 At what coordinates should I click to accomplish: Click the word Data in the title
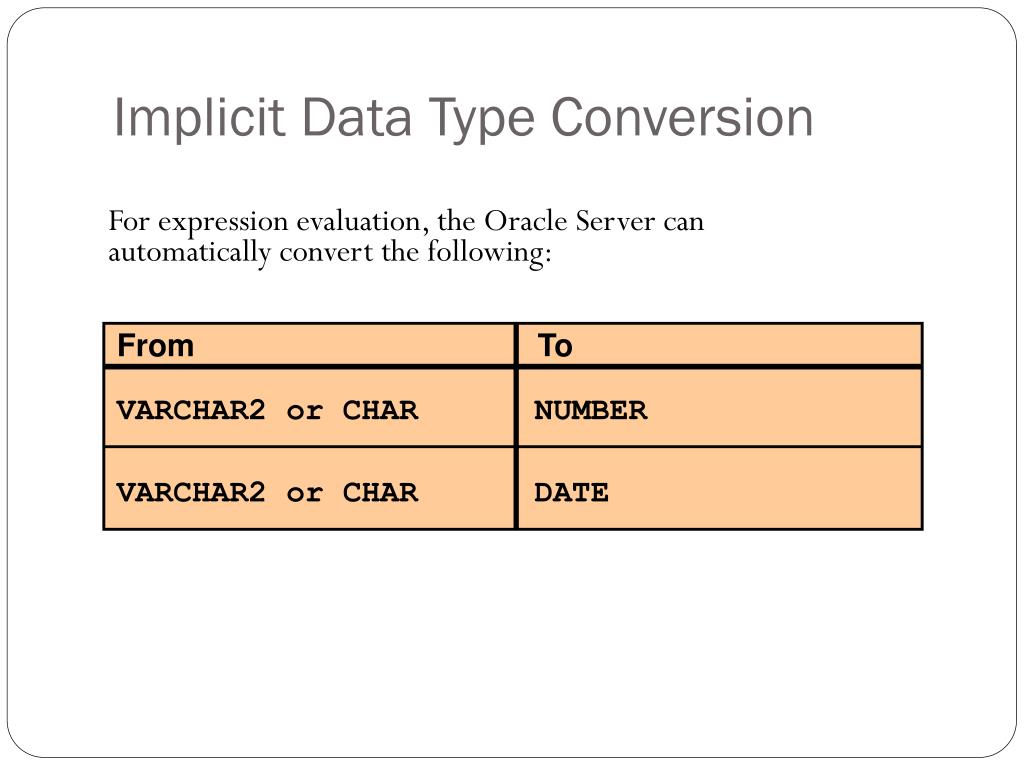357,117
